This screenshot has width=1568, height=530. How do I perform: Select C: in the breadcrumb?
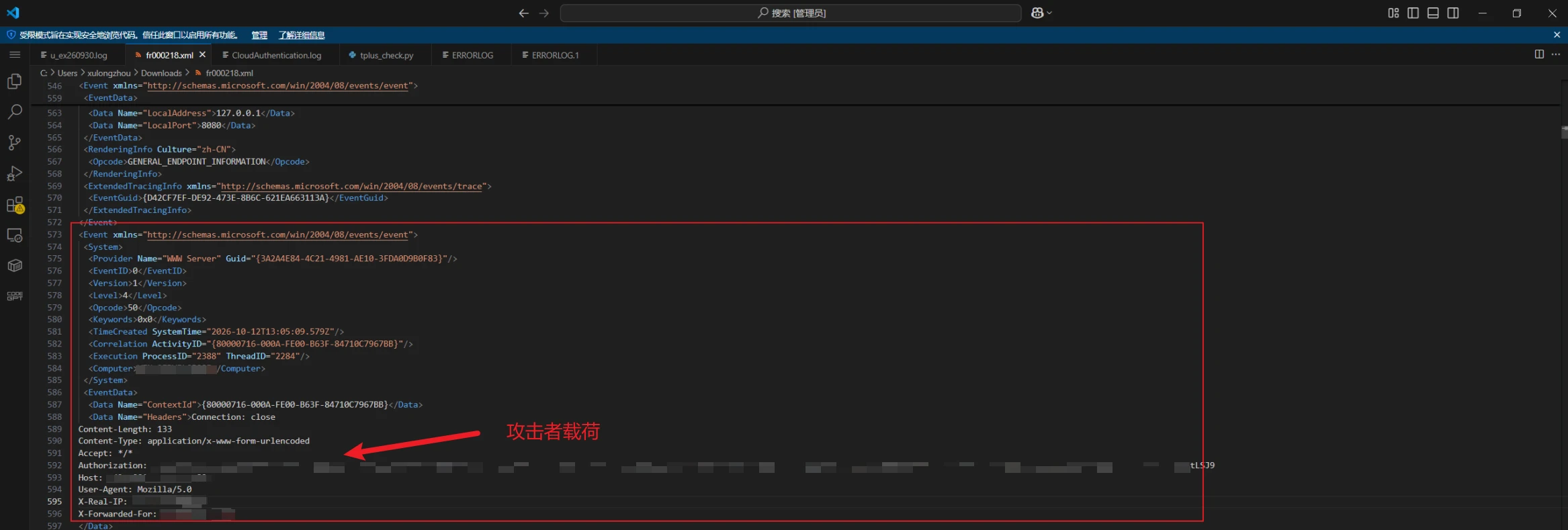44,73
